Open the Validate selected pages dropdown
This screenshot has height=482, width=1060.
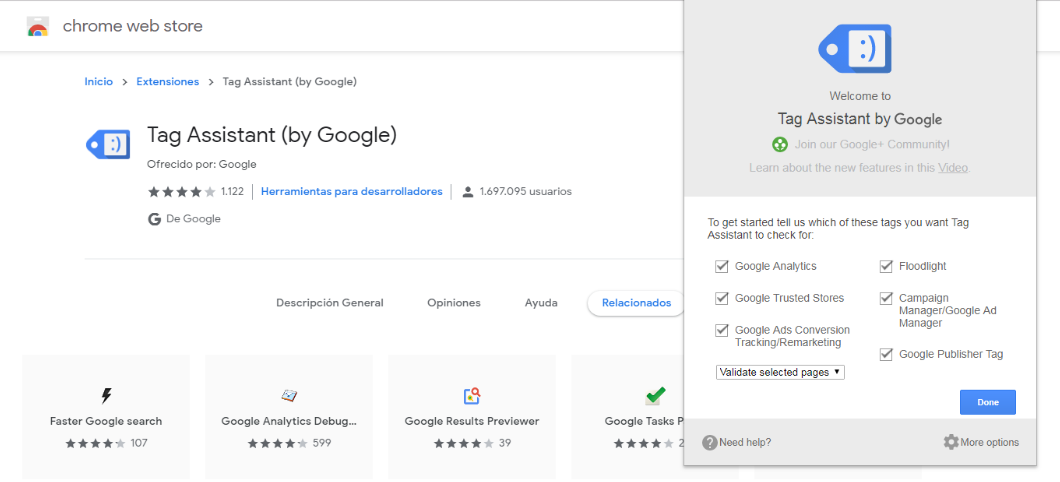click(780, 372)
